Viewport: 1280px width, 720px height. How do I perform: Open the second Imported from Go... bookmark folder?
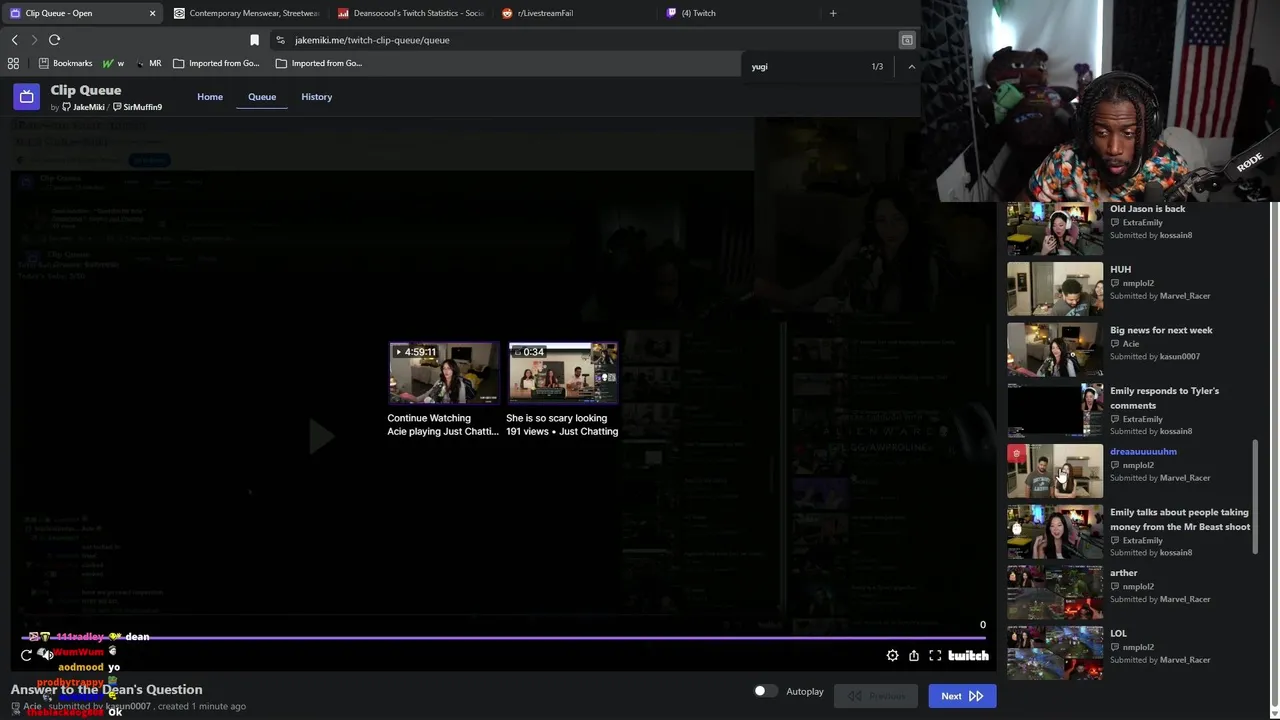pos(319,63)
